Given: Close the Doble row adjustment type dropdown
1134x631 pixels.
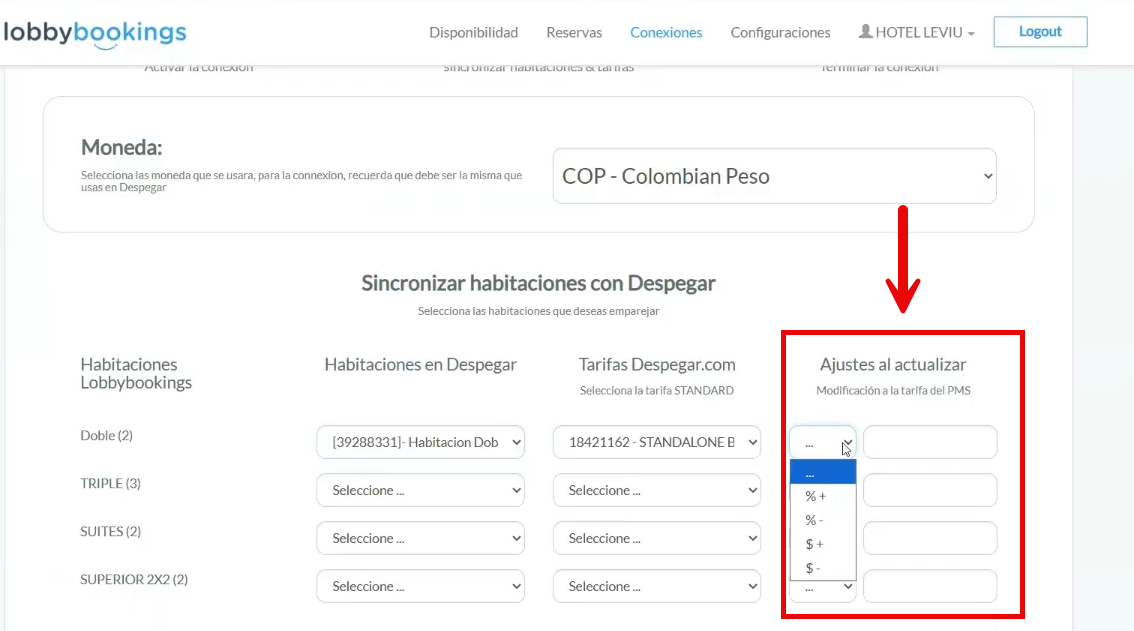Looking at the screenshot, I should point(822,442).
